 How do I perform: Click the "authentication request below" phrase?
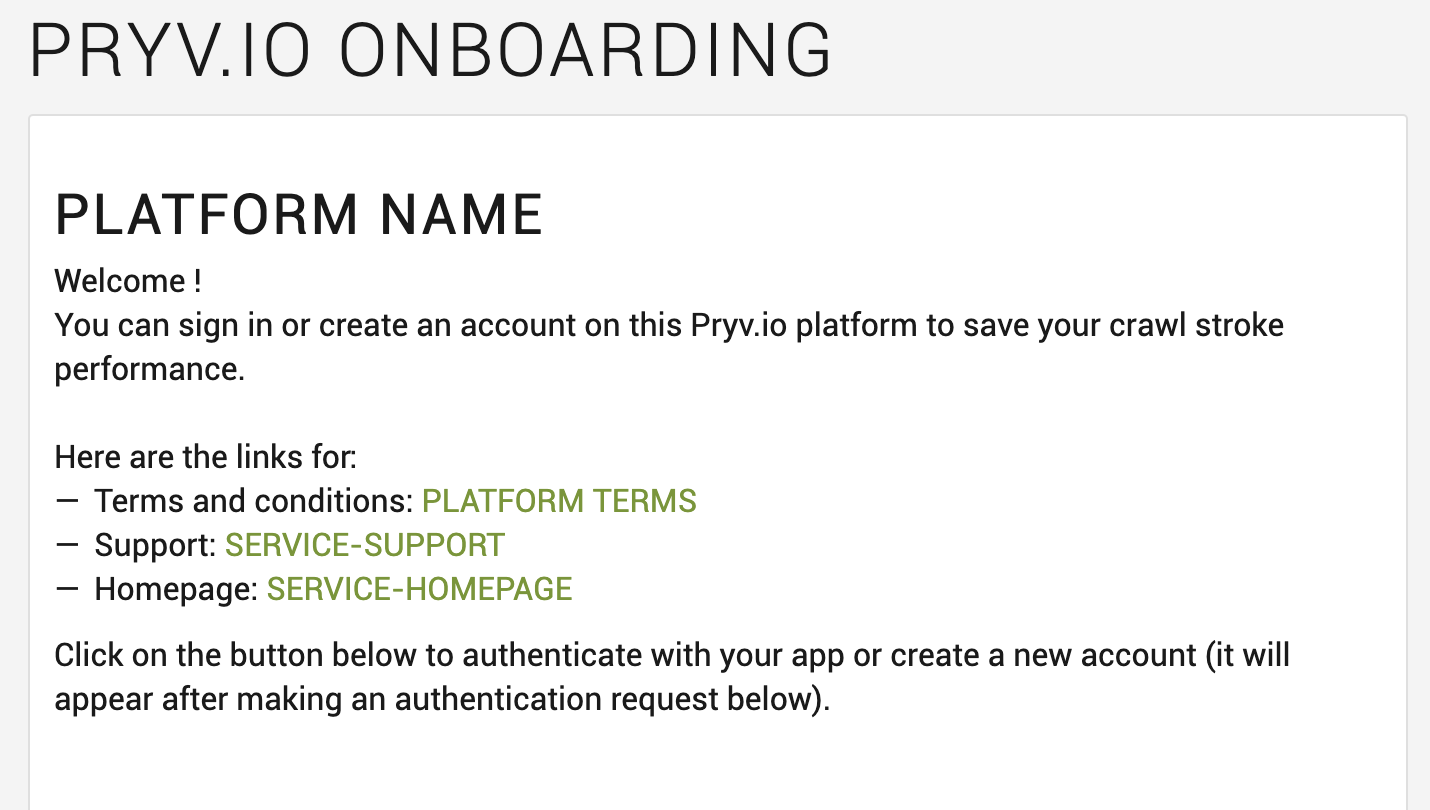pos(609,699)
